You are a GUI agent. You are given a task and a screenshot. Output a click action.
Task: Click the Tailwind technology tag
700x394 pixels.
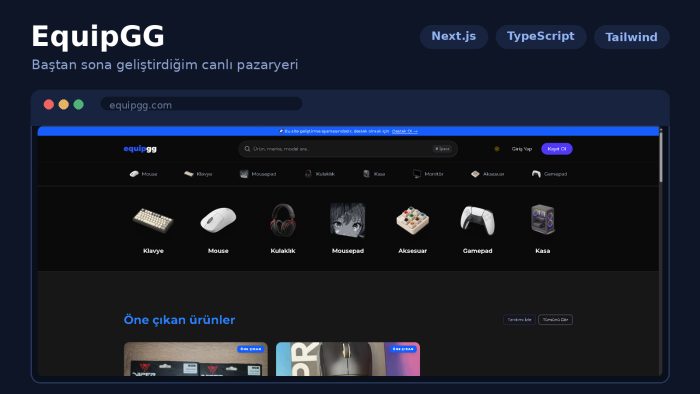[x=631, y=37]
